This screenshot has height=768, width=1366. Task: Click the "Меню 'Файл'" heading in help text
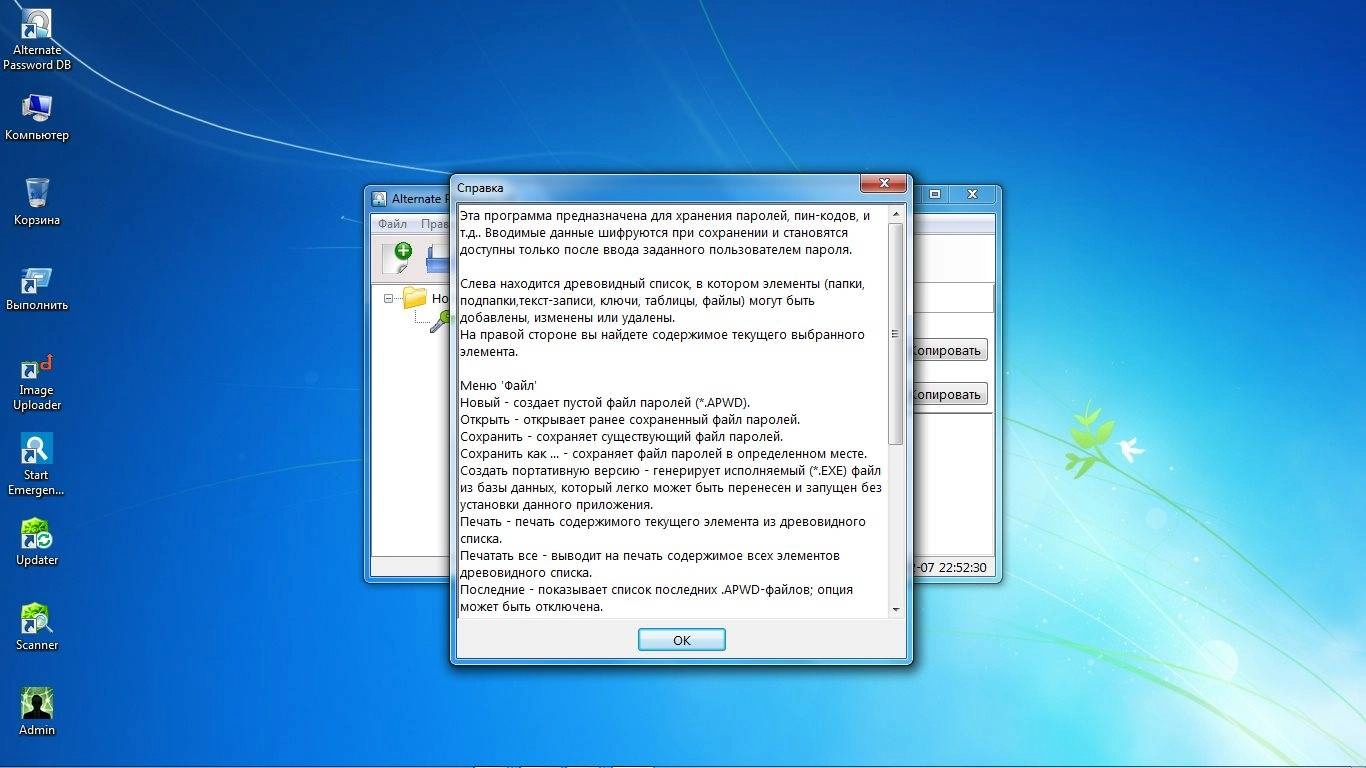pos(498,385)
